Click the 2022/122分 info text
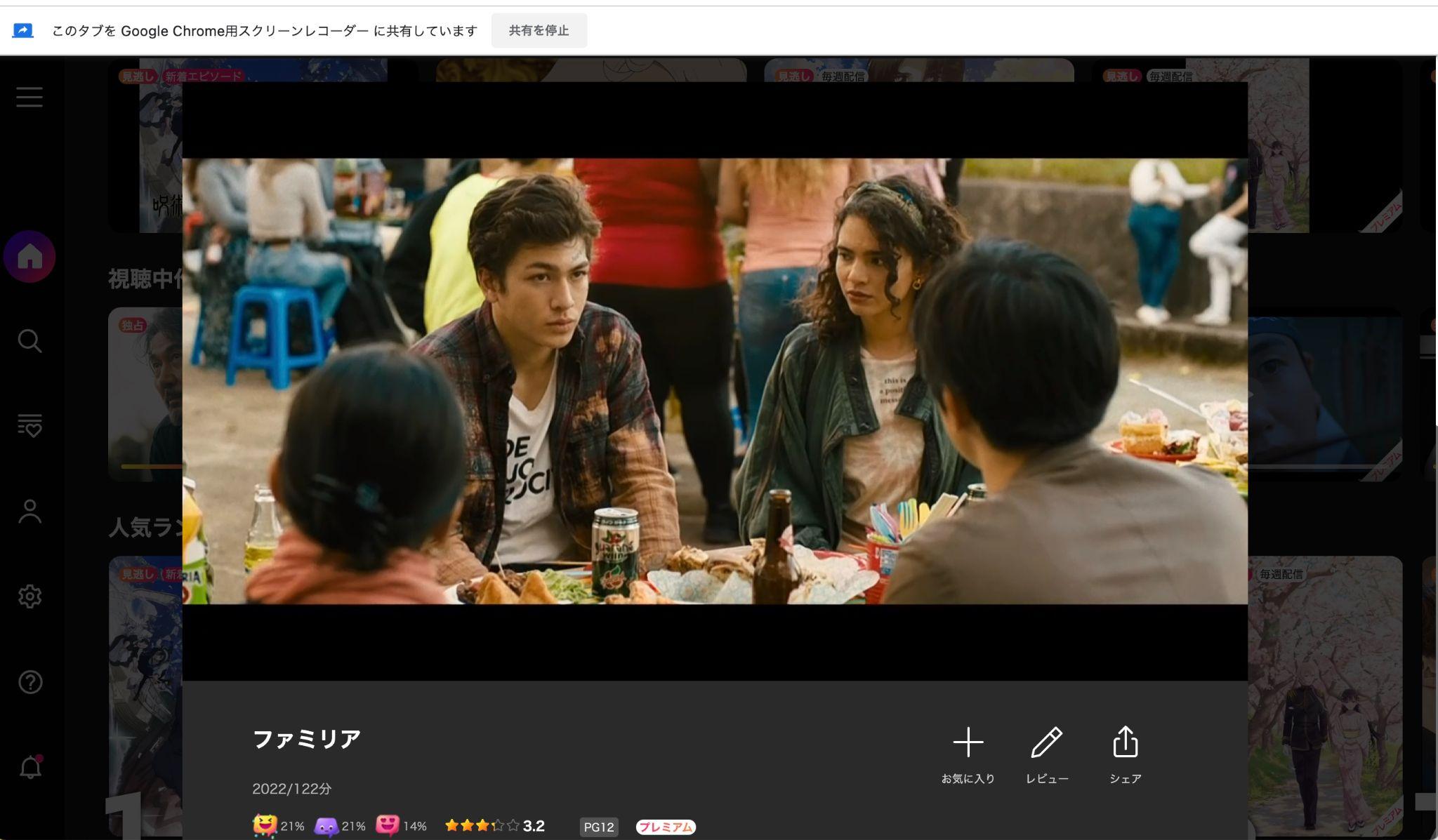This screenshot has width=1438, height=840. (x=292, y=789)
